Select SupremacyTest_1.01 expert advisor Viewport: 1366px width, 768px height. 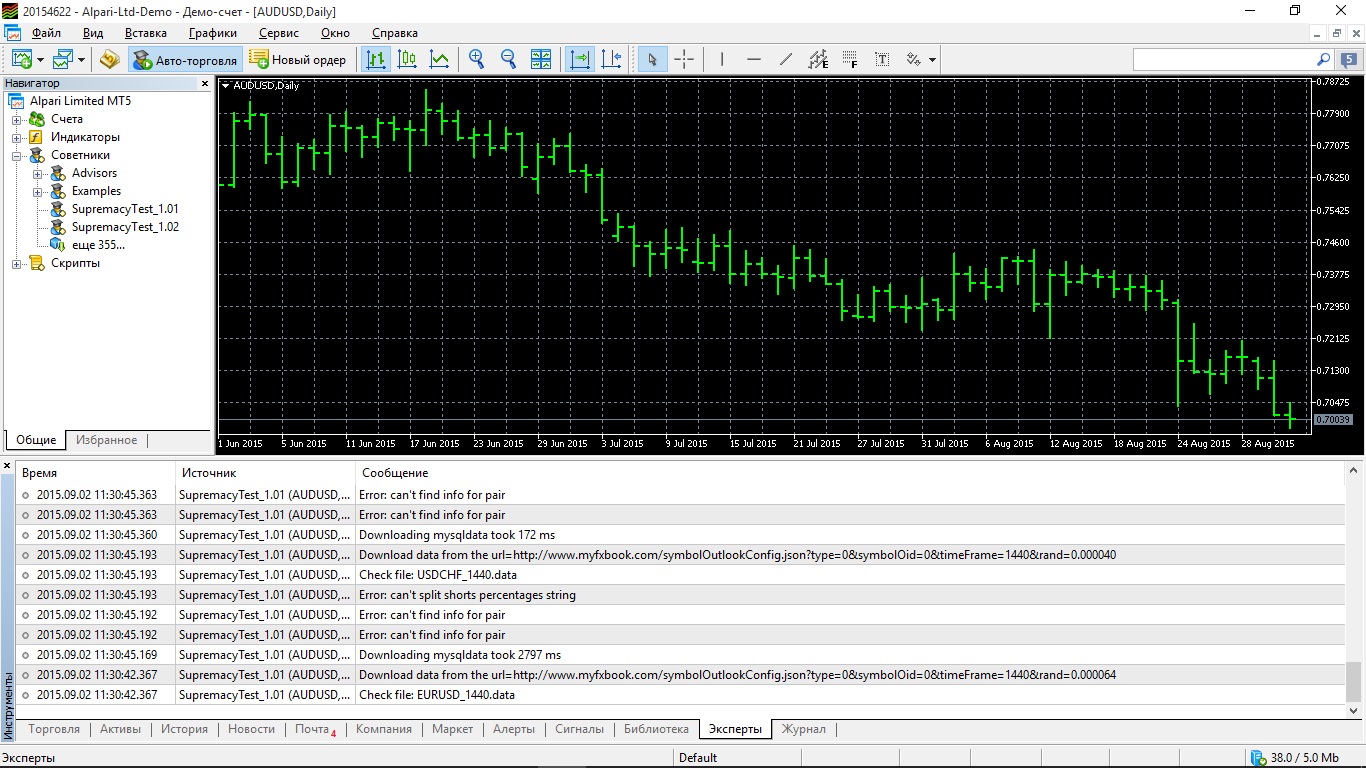coord(125,209)
